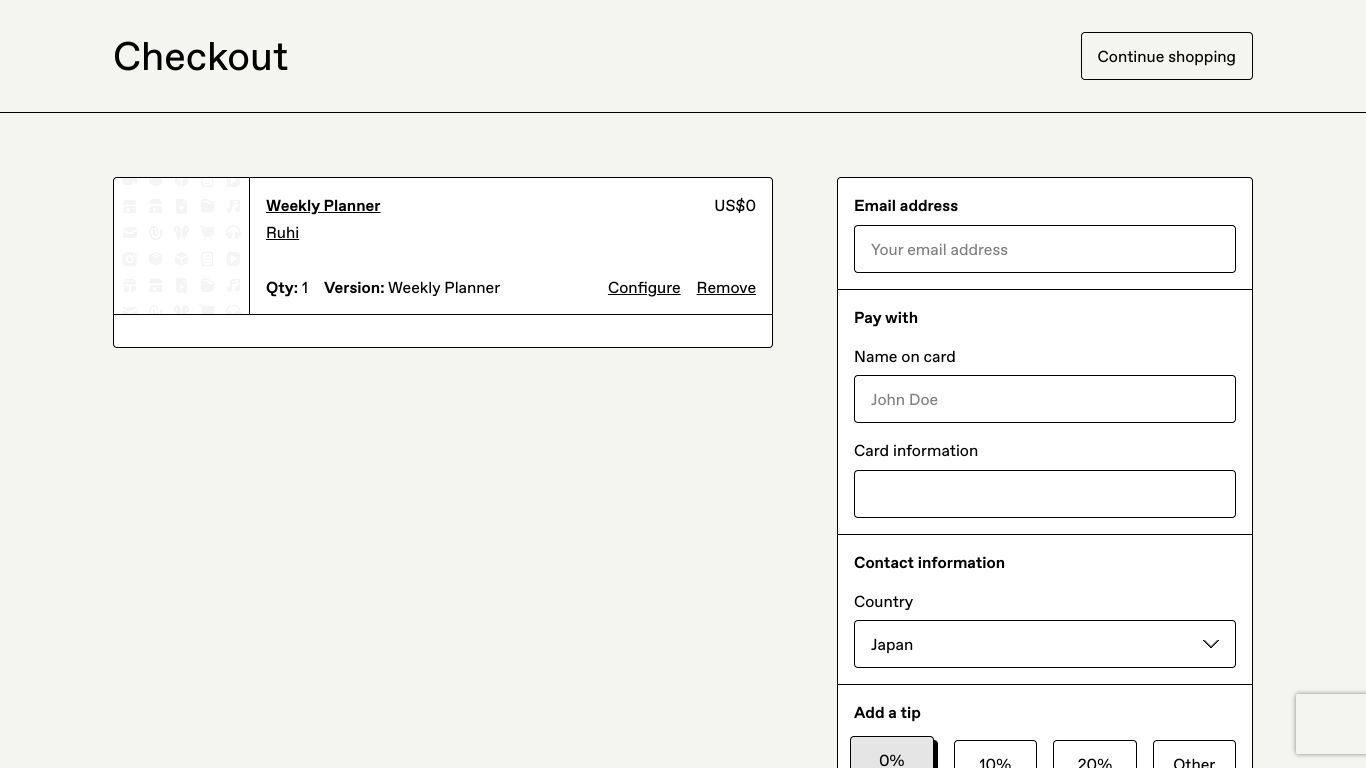Open the Country dropdown showing Japan
The image size is (1366, 768).
[x=1045, y=644]
